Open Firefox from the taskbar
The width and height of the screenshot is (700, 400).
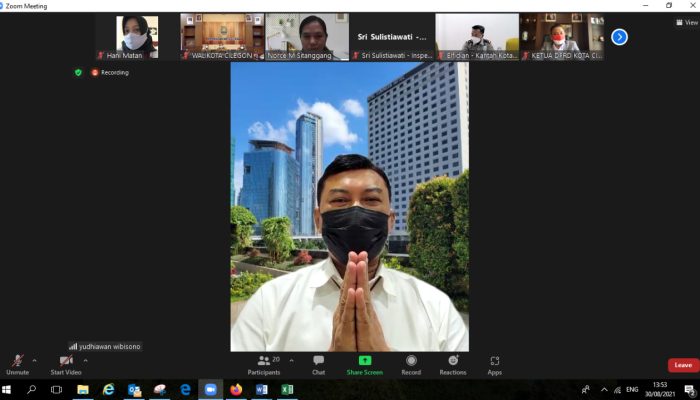point(236,389)
